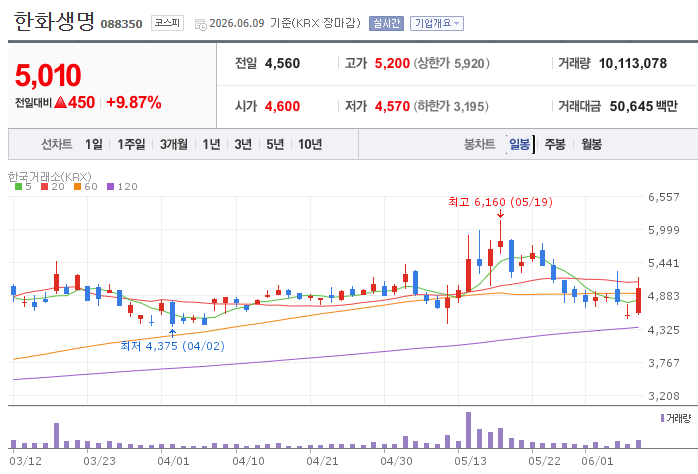This screenshot has width=698, height=474.
Task: Click the purple 거래량 legend swatch
Action: tap(662, 418)
